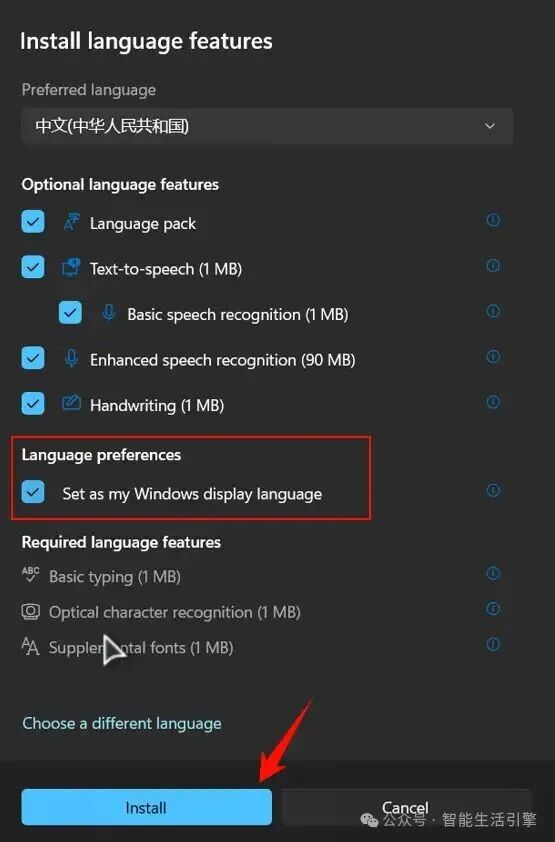Uncheck the Language pack checkbox
Viewport: 555px width, 842px height.
(33, 221)
